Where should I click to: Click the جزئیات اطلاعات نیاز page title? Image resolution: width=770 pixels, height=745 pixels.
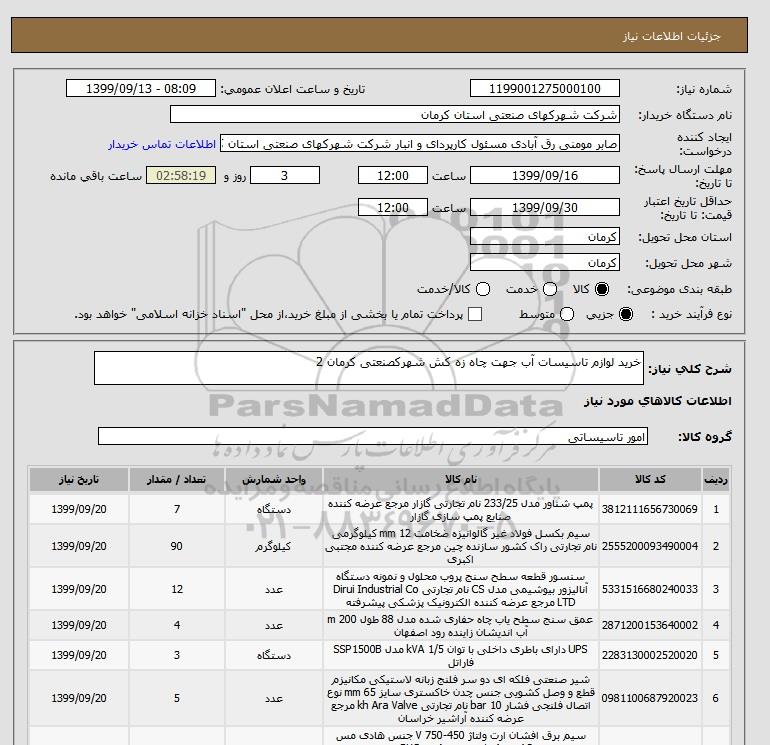point(672,36)
